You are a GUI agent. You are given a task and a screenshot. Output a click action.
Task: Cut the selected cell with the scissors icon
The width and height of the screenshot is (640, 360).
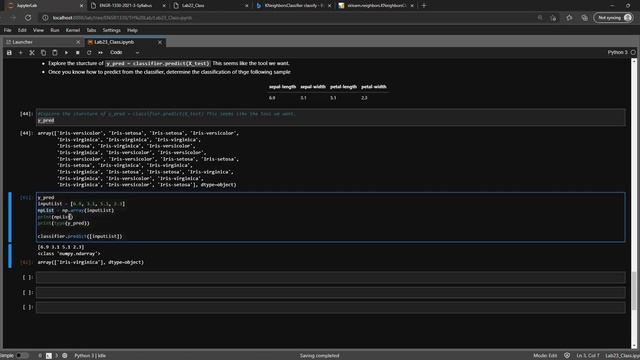pos(32,53)
